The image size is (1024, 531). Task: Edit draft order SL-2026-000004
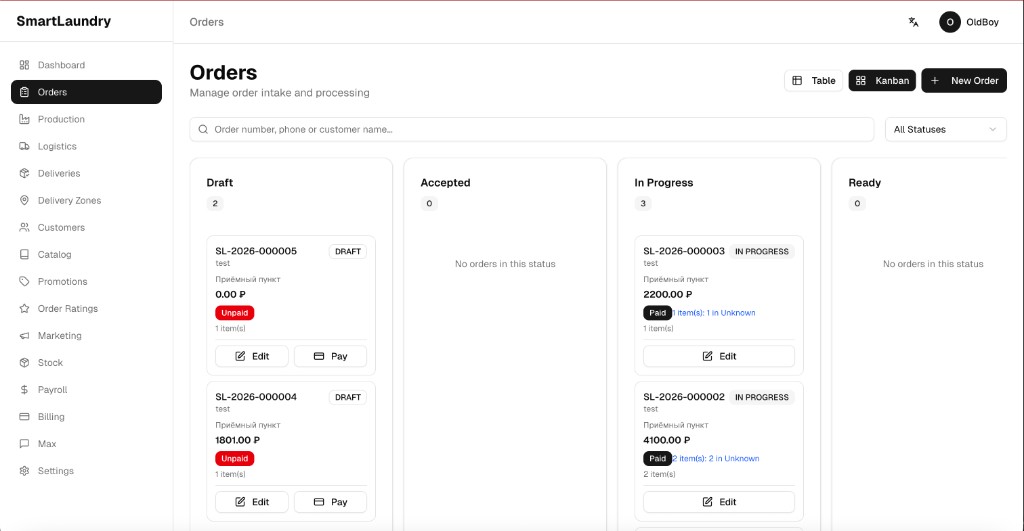[252, 502]
